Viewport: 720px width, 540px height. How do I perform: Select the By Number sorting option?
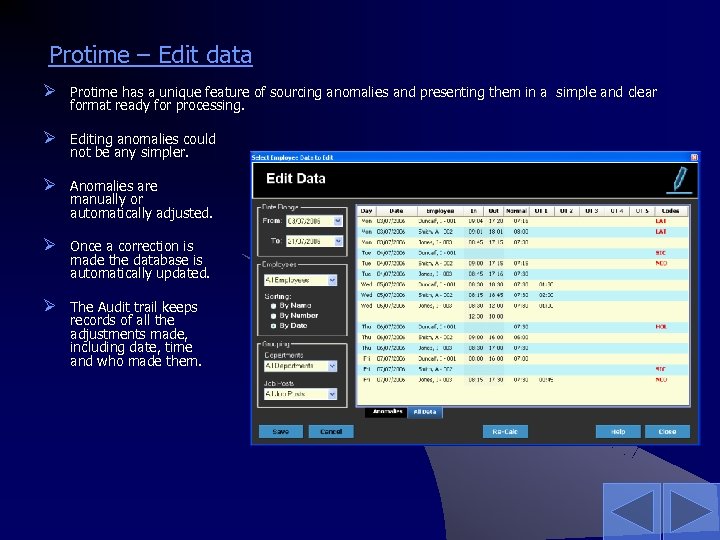[294, 315]
